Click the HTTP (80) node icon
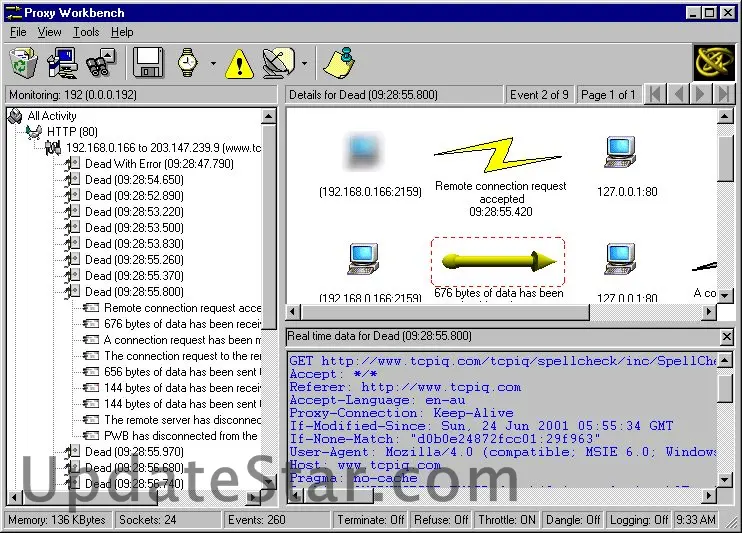Viewport: 742px width, 533px height. tap(34, 132)
